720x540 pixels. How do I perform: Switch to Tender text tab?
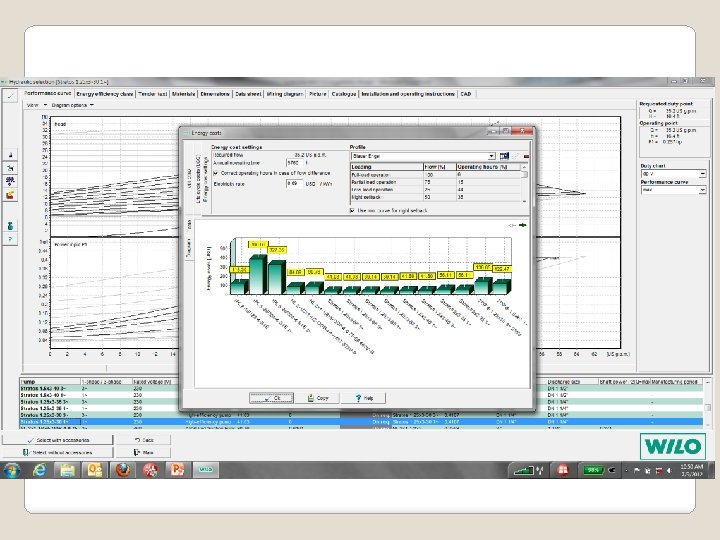click(152, 94)
